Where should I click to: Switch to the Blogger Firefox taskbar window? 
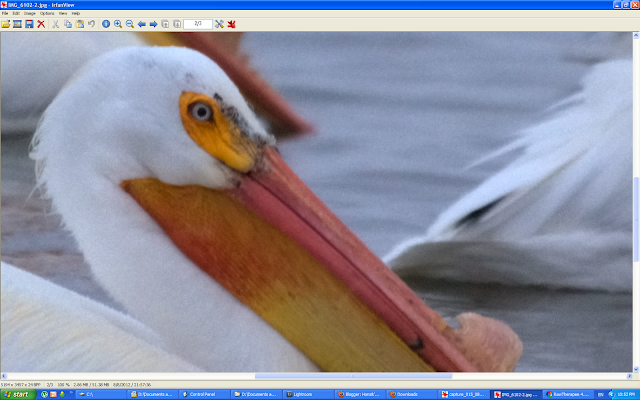pyautogui.click(x=360, y=394)
